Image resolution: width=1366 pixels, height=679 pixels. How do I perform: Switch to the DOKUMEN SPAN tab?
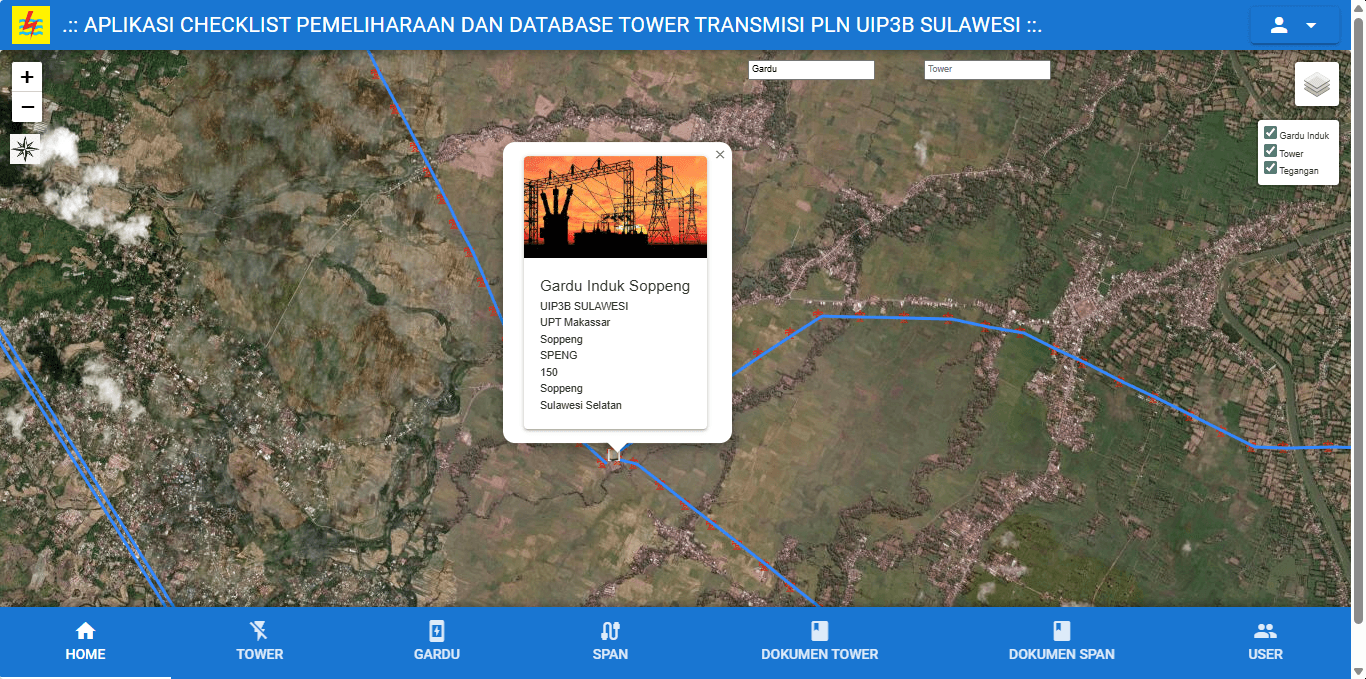1062,642
